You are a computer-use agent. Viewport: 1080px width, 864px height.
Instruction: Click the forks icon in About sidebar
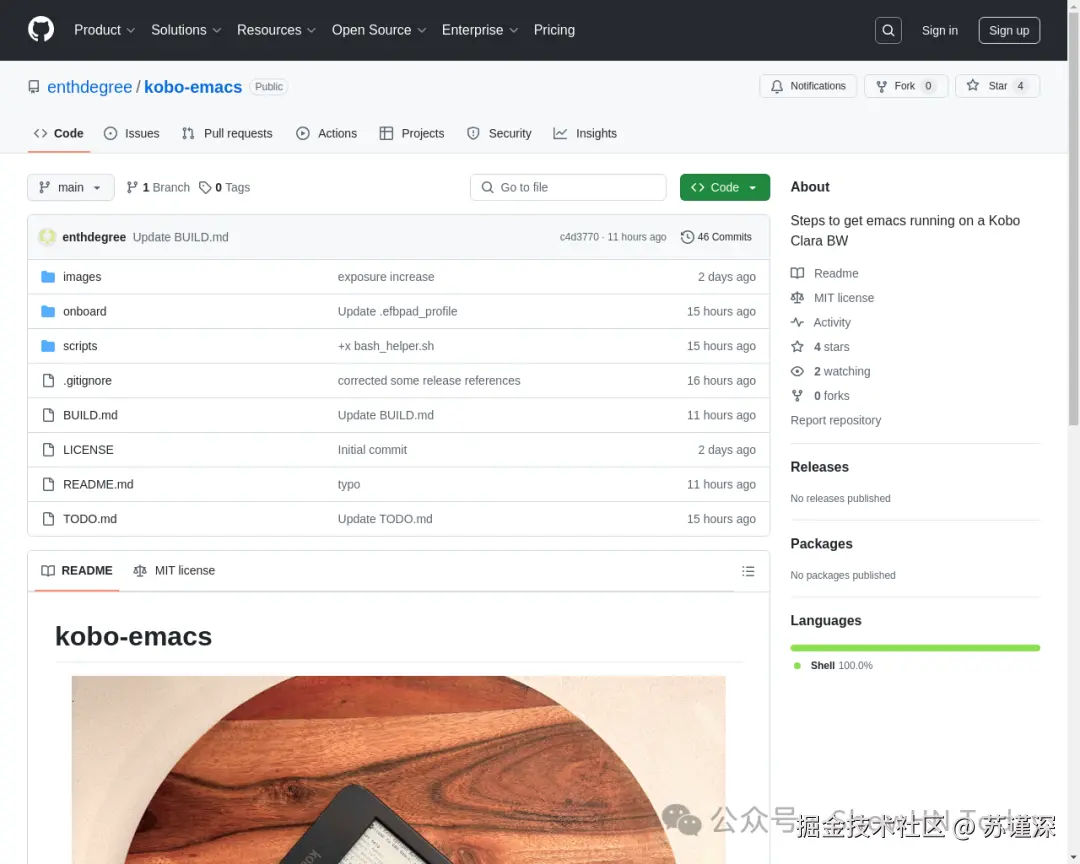tap(797, 395)
